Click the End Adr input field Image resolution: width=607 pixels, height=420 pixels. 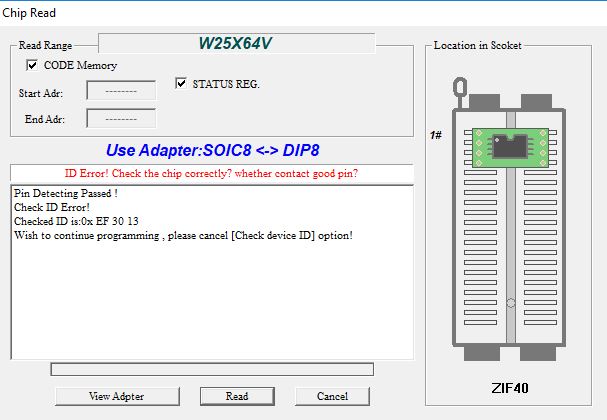(121, 118)
